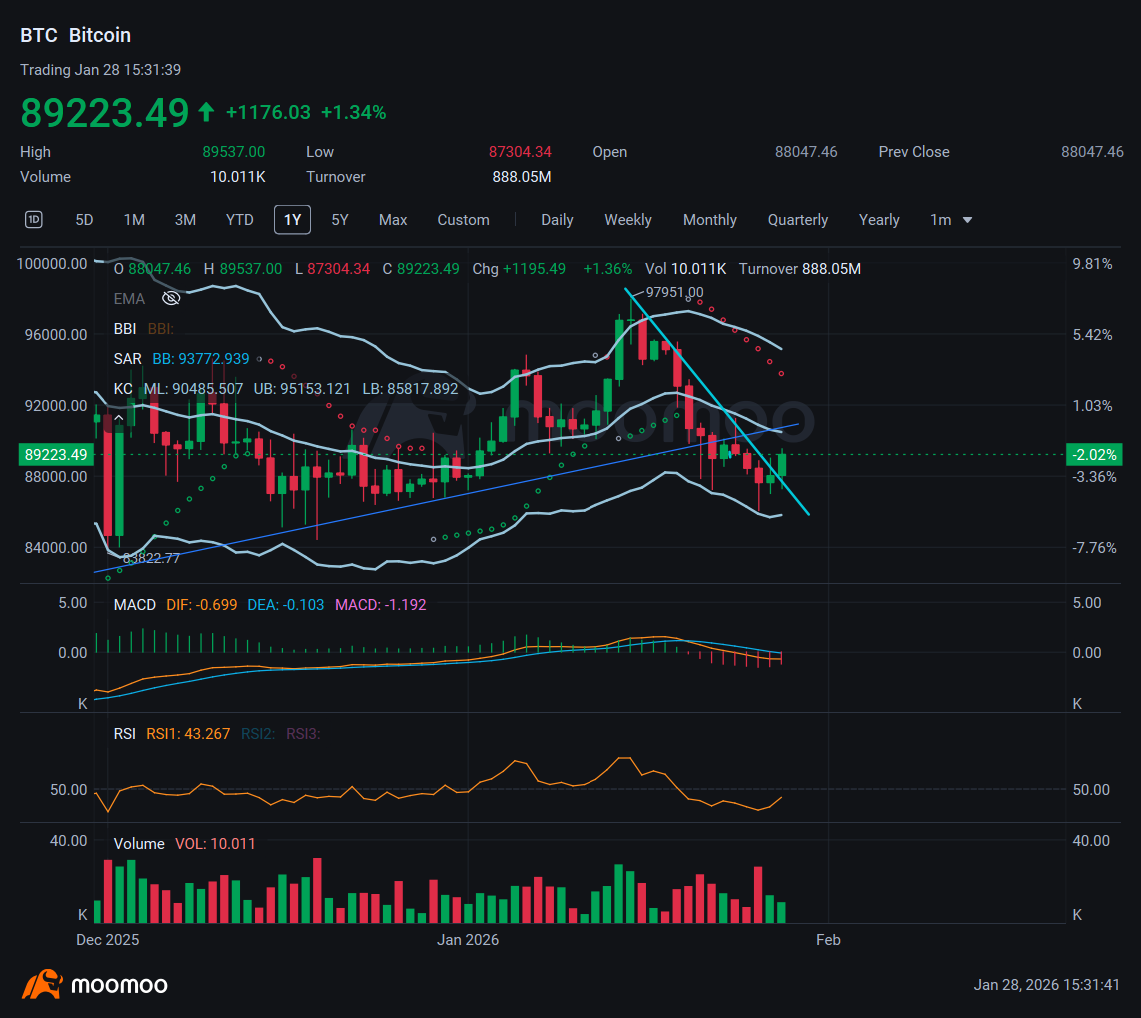The height and width of the screenshot is (1018, 1141).
Task: Click the green 89223.49 price tag
Action: (x=55, y=453)
